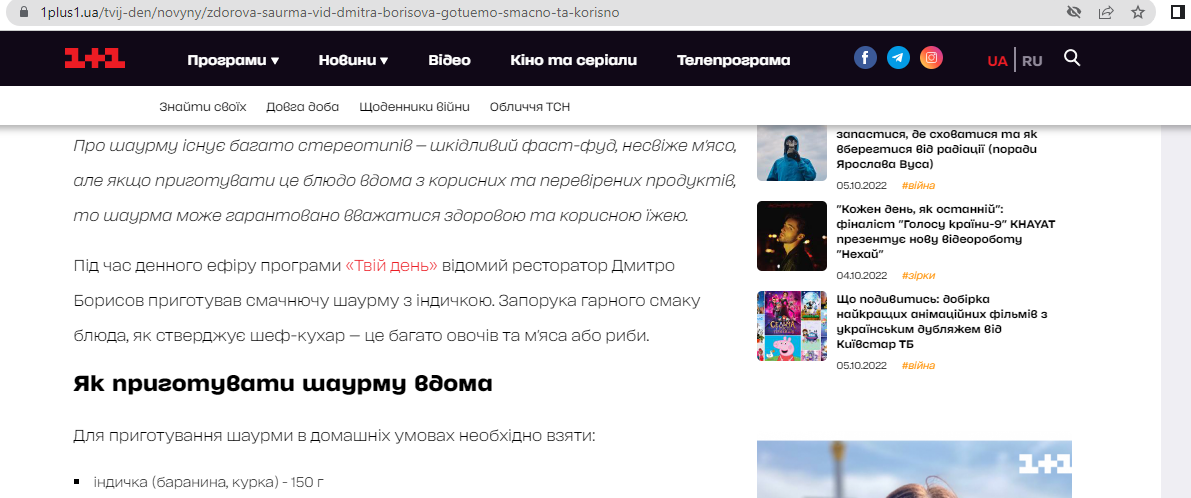
Task: Expand the Програми dropdown menu
Action: click(x=233, y=60)
